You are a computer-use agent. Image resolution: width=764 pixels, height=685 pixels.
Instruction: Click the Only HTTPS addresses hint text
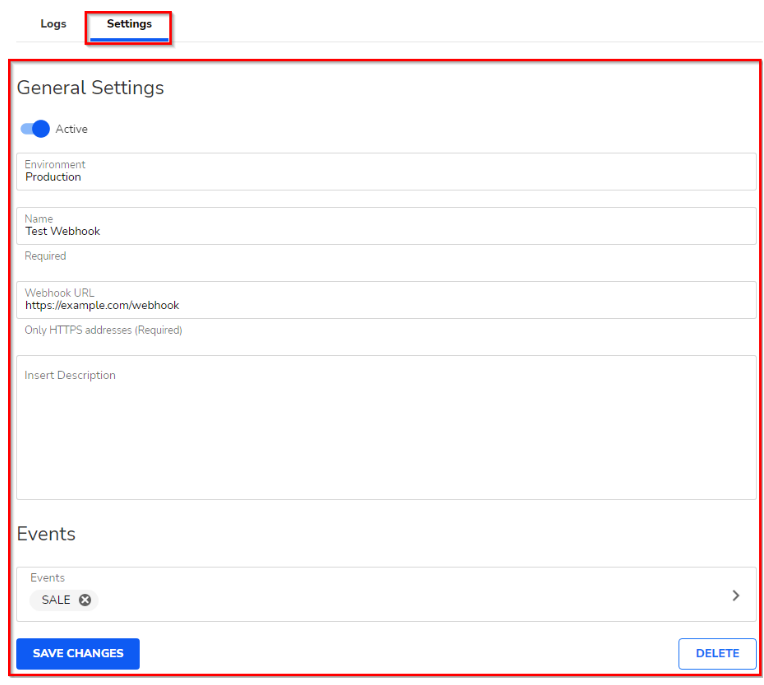103,330
